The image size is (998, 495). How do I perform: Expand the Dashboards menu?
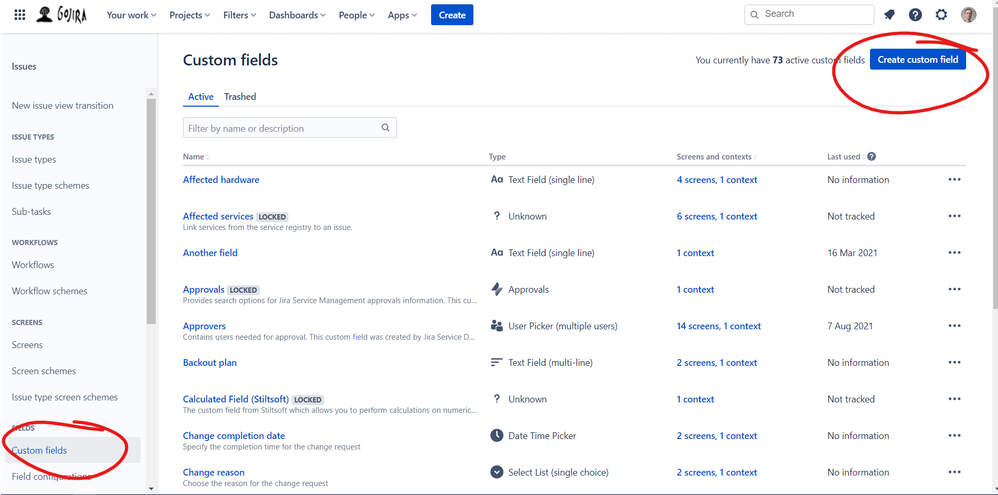[297, 15]
